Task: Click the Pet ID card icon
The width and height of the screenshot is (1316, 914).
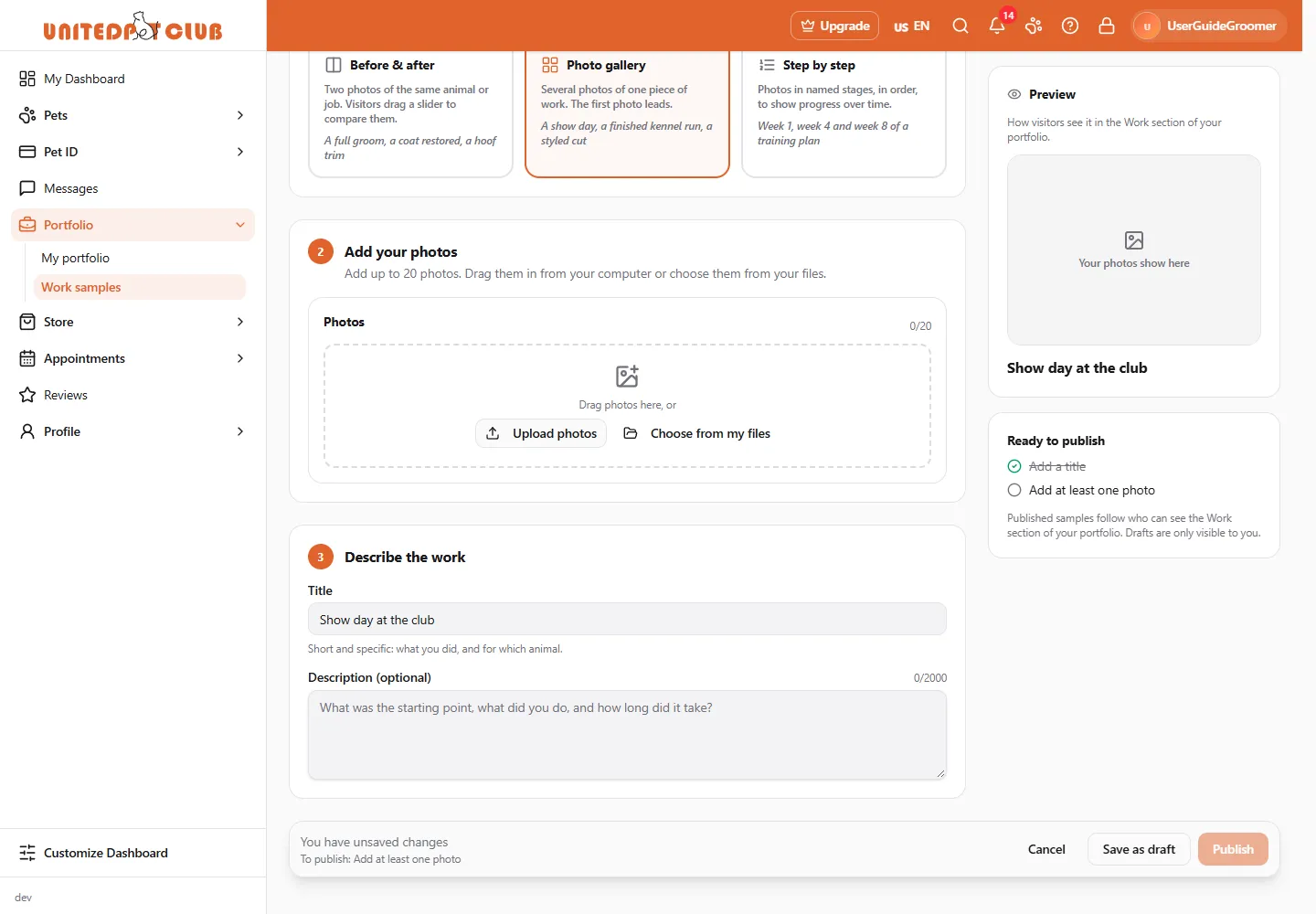Action: 27,152
